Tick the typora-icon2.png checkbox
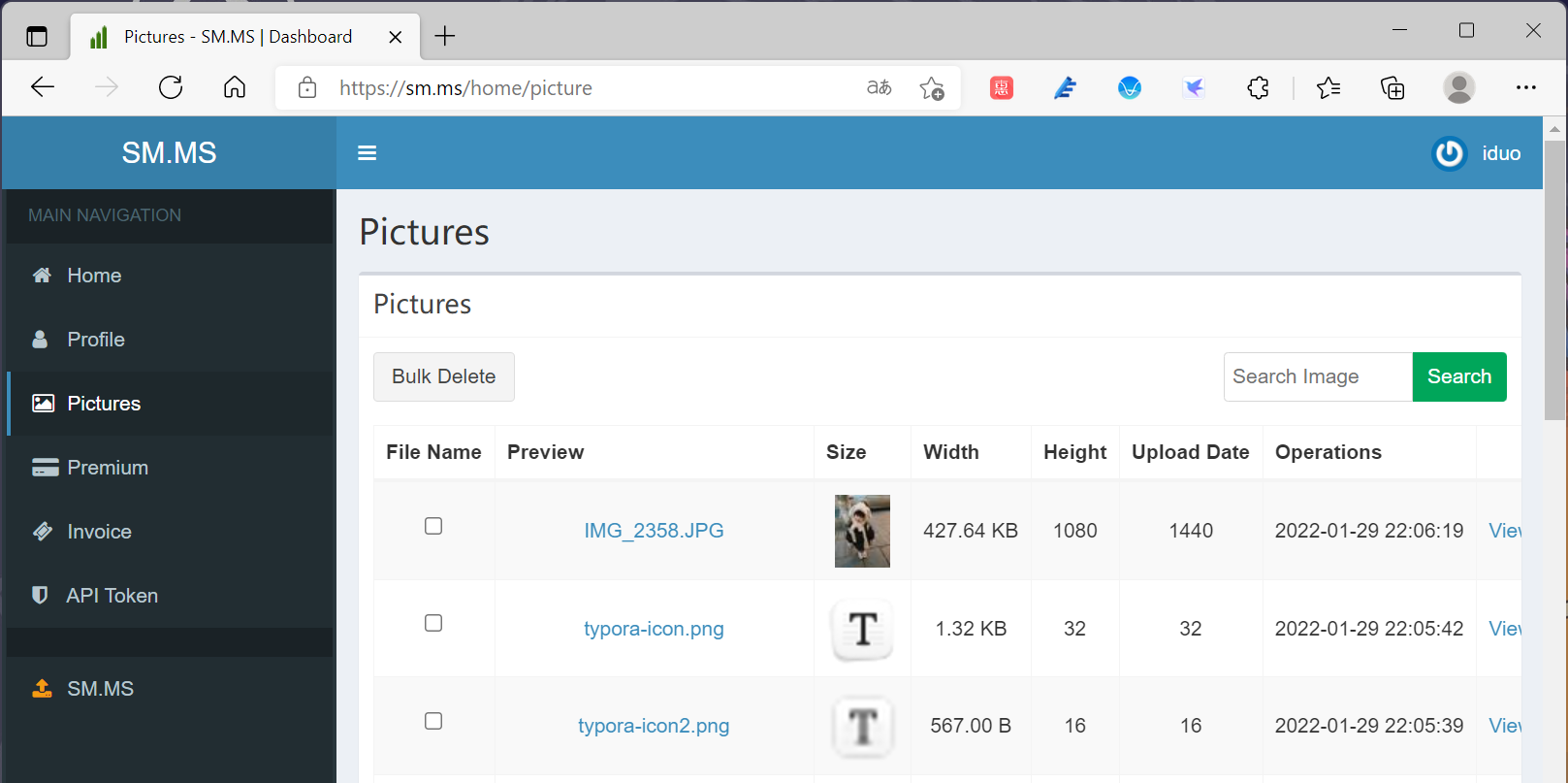The image size is (1568, 783). coord(433,721)
